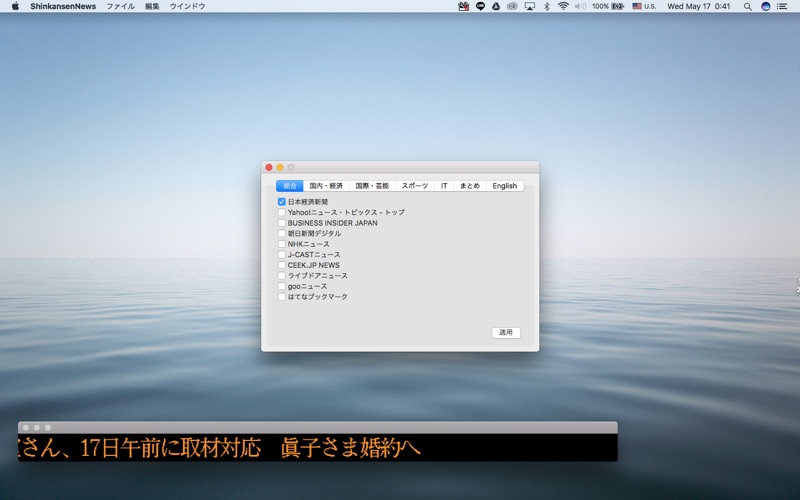Uncheck the 日本経済新聞 checkbox
The height and width of the screenshot is (500, 800).
(282, 202)
